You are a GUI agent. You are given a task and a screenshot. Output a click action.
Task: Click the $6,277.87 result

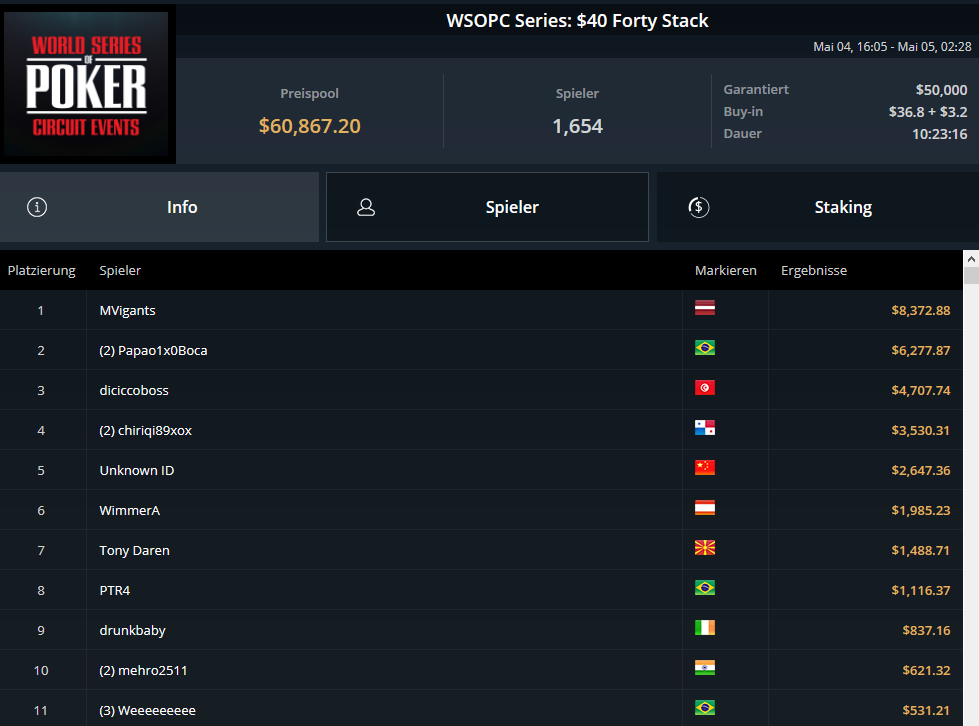(x=920, y=350)
